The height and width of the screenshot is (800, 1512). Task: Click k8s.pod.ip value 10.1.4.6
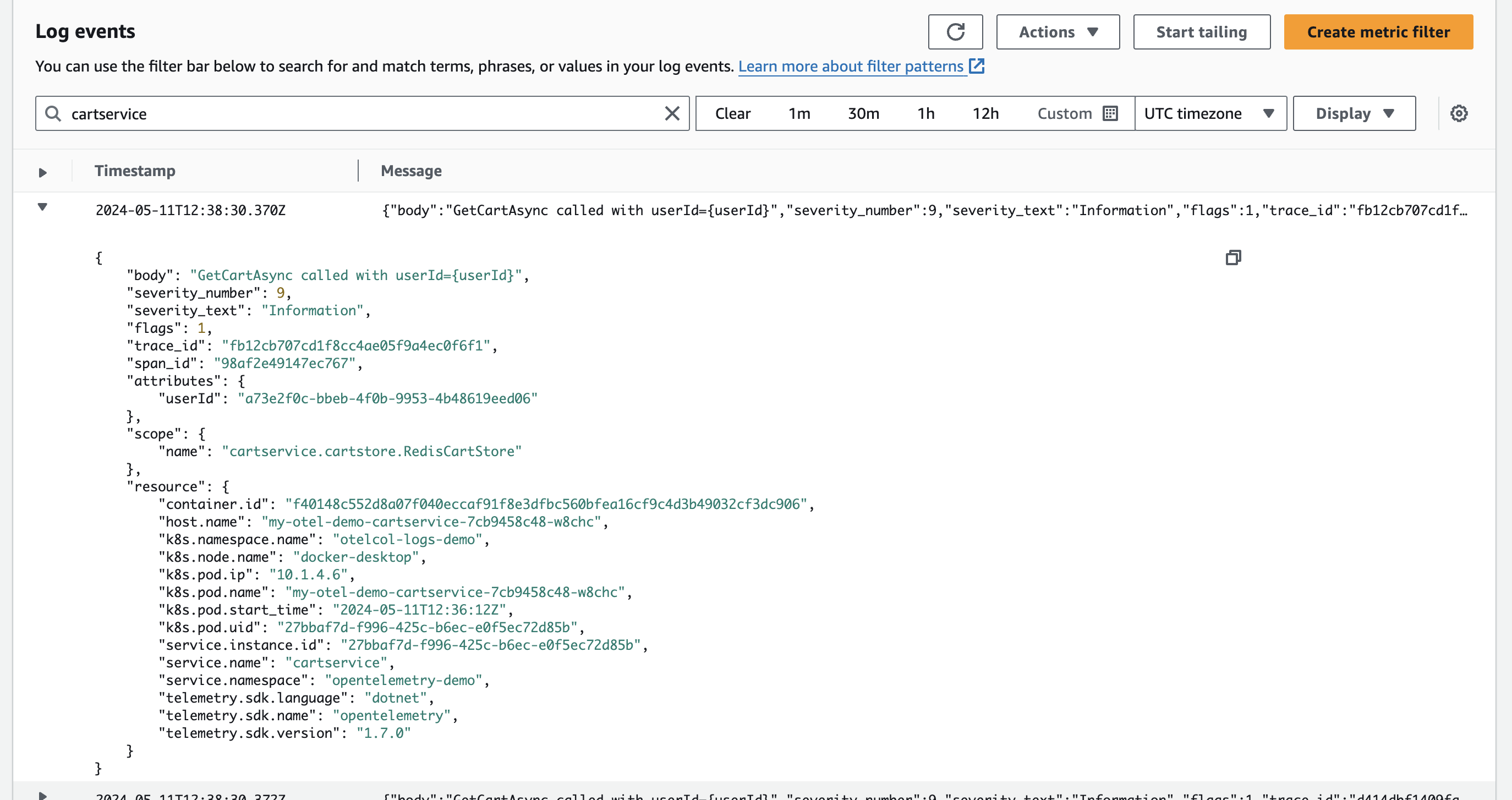[x=308, y=574]
